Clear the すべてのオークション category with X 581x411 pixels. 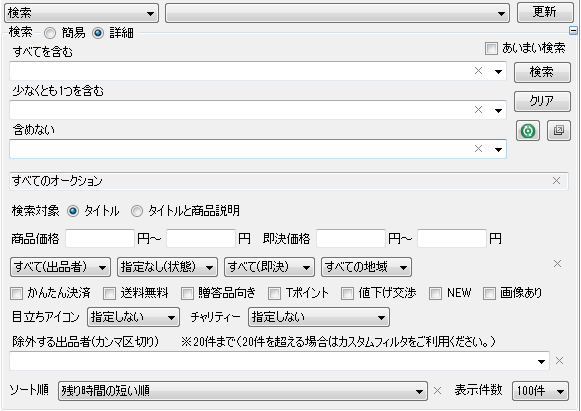point(556,180)
